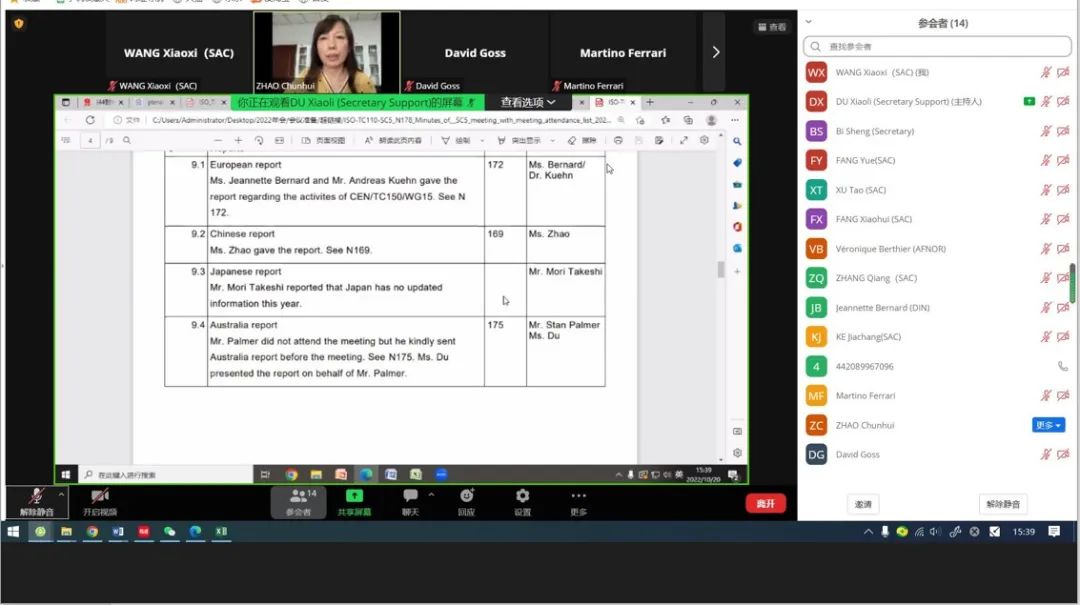
Task: Collapse the participants panel using top chevron
Action: (x=809, y=22)
